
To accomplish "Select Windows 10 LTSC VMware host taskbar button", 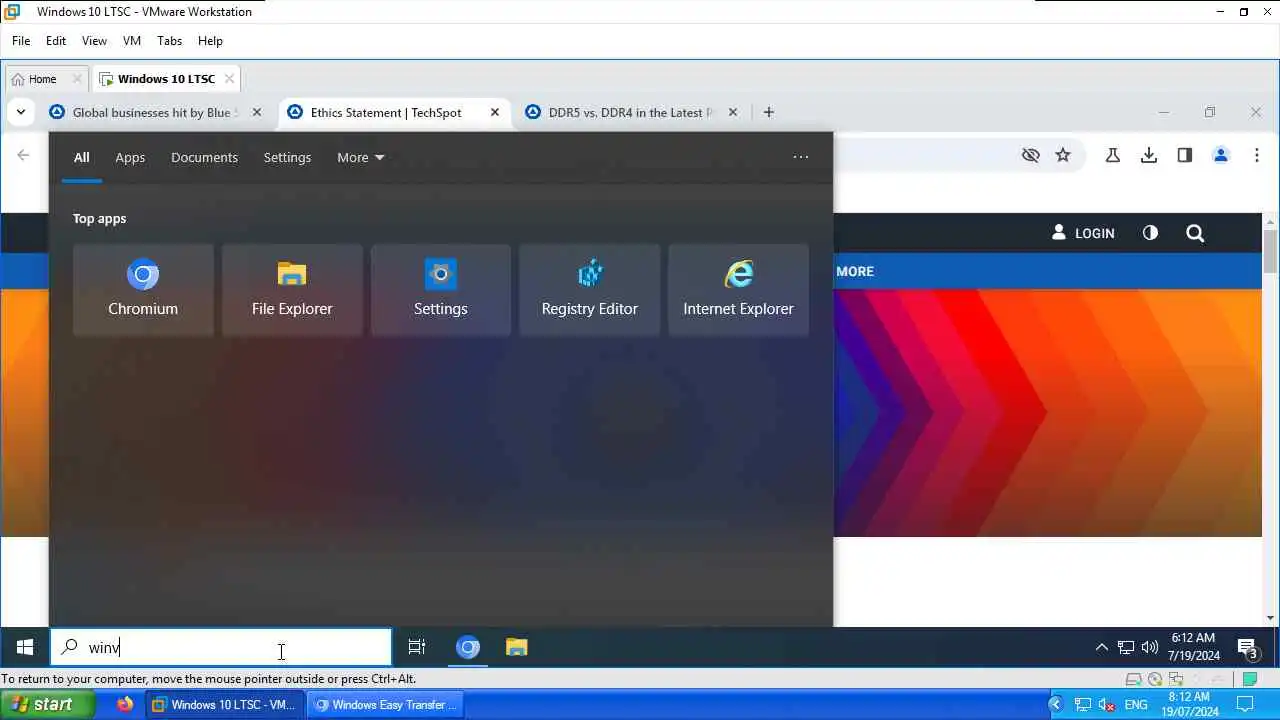I will point(225,705).
